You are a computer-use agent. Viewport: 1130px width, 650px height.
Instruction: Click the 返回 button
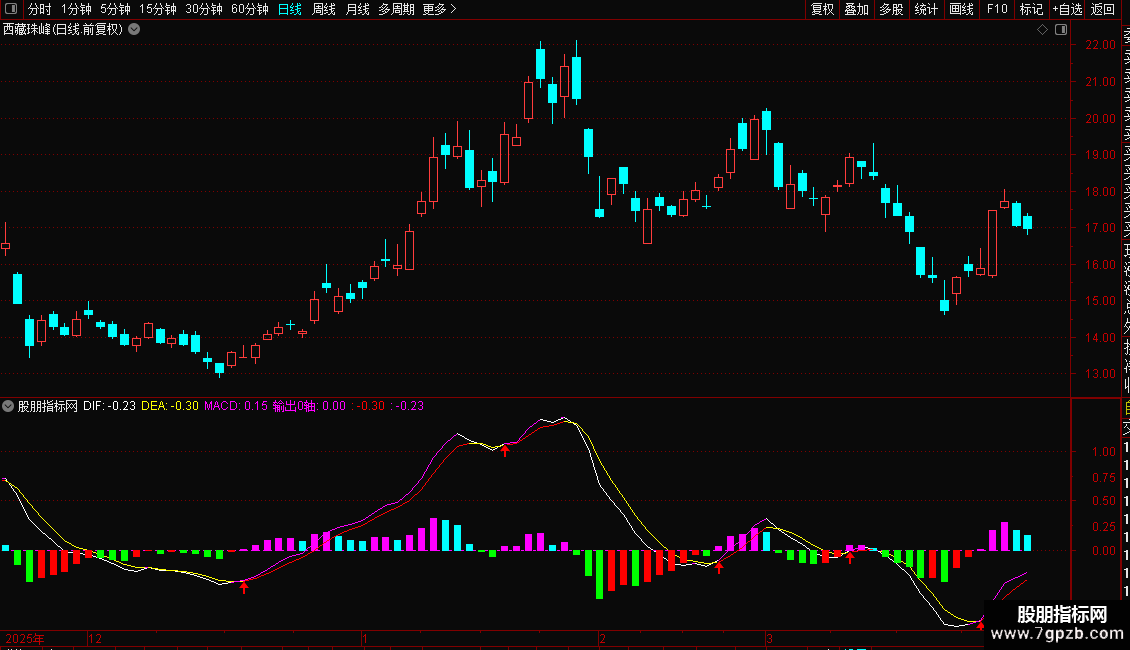click(x=1103, y=9)
